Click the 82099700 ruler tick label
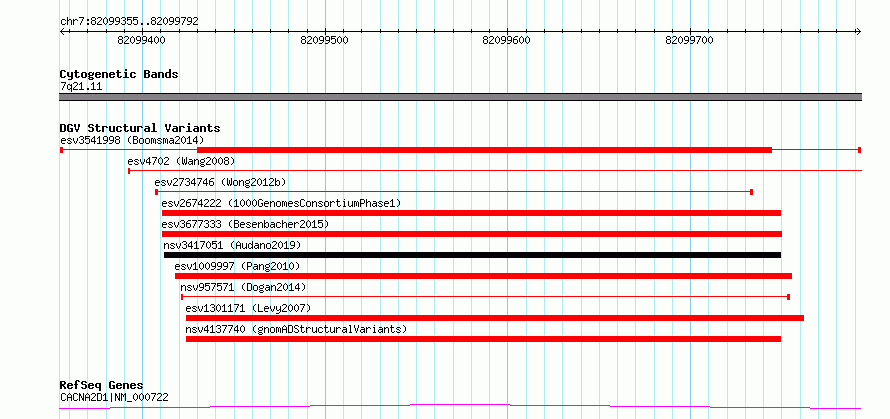This screenshot has width=890, height=419. click(690, 40)
